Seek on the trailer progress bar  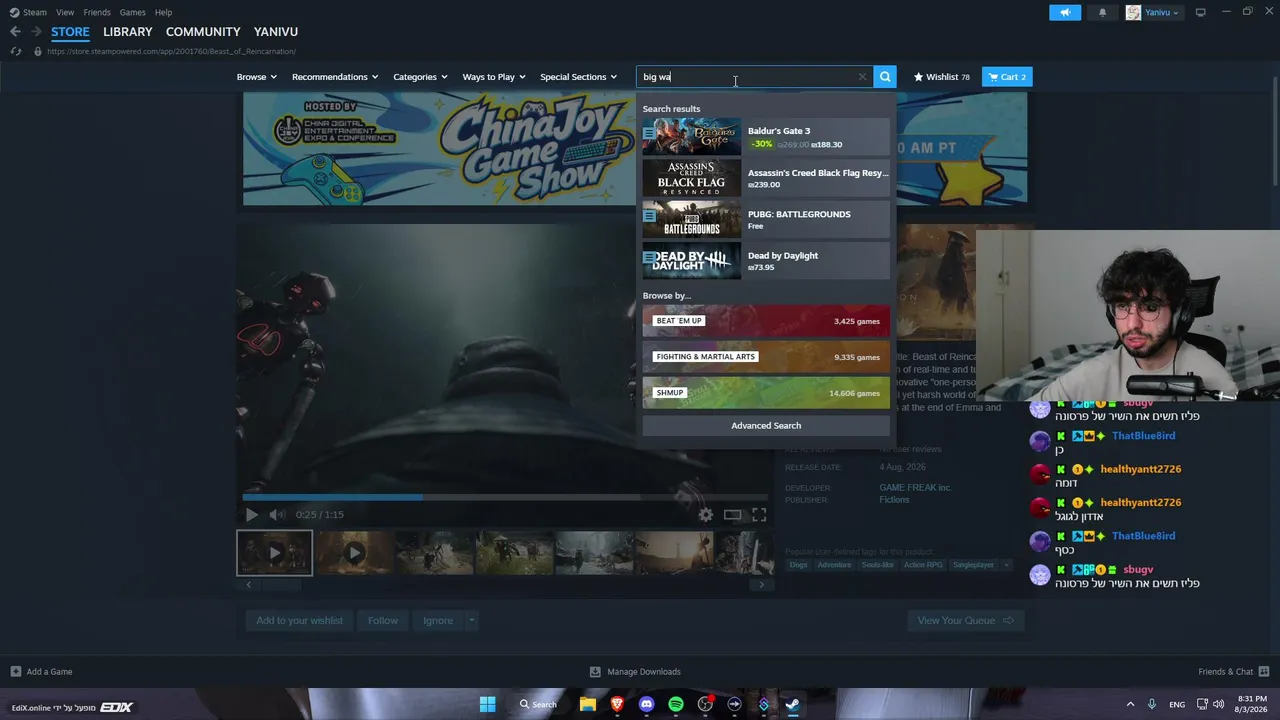[505, 497]
